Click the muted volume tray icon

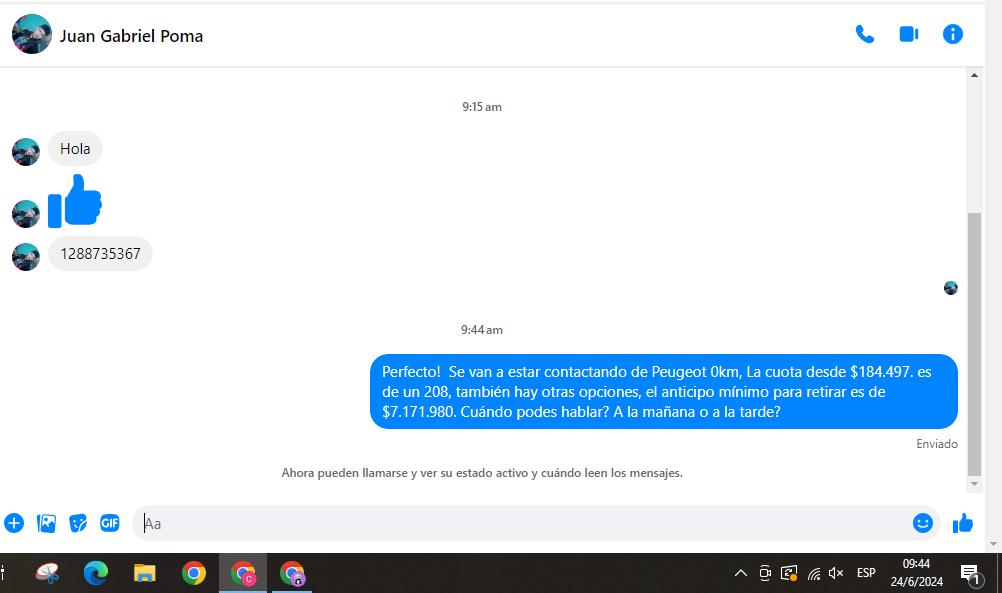point(836,573)
